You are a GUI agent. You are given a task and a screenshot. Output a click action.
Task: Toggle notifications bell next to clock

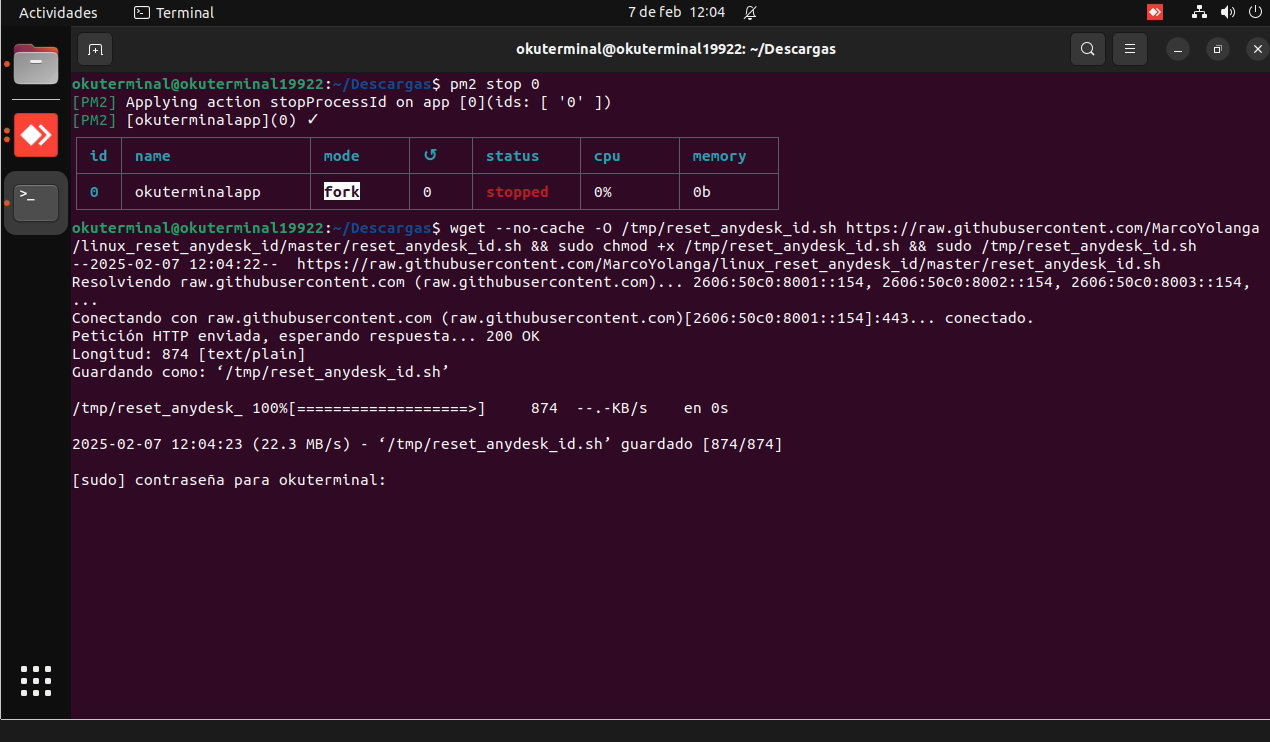click(x=750, y=13)
